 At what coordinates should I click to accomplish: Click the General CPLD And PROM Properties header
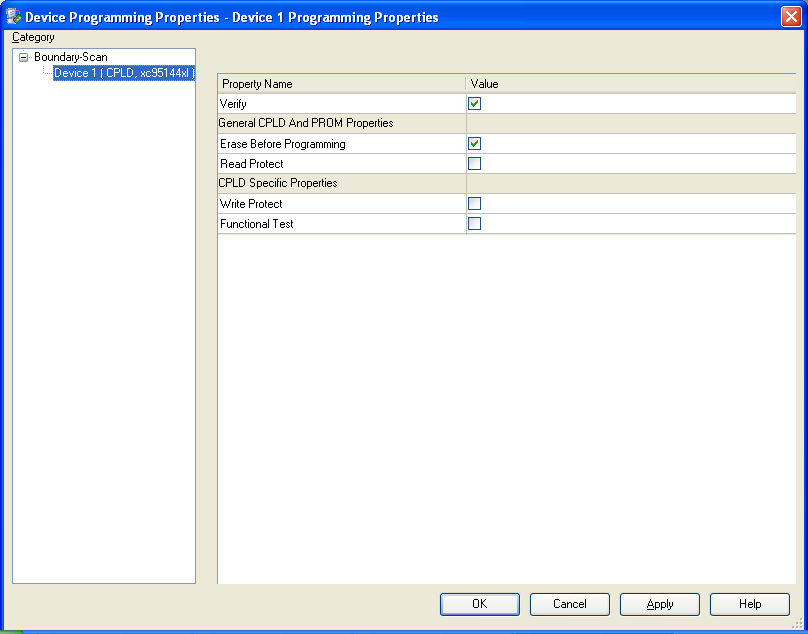click(x=306, y=124)
